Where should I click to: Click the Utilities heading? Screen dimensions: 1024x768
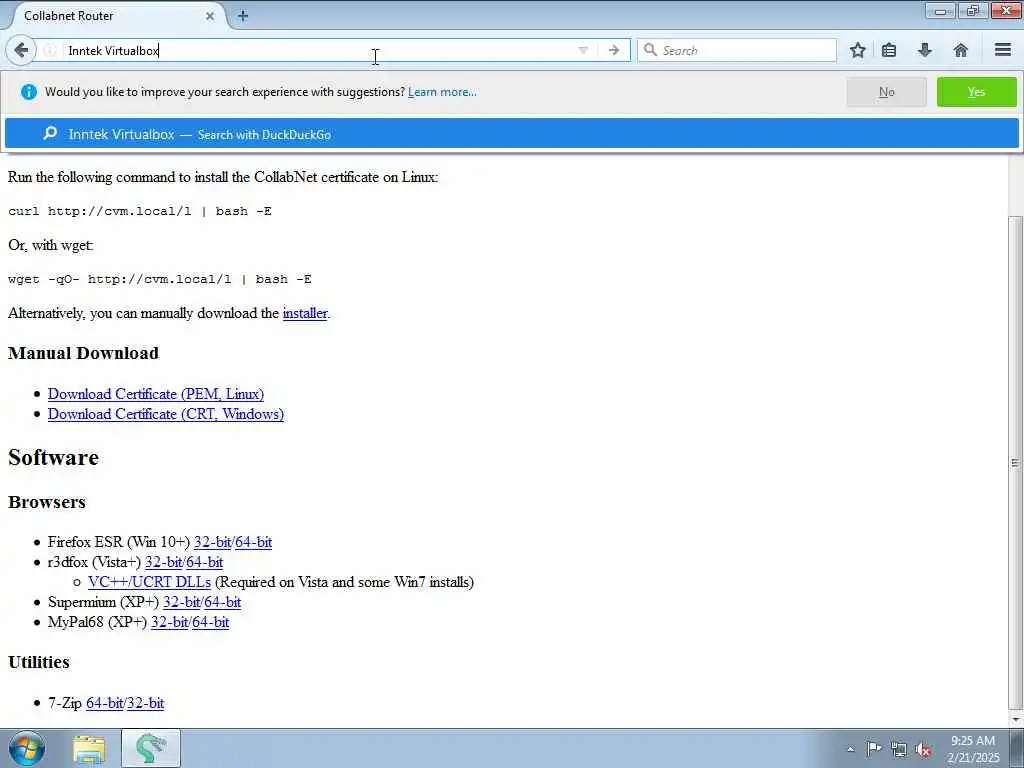pyautogui.click(x=39, y=662)
